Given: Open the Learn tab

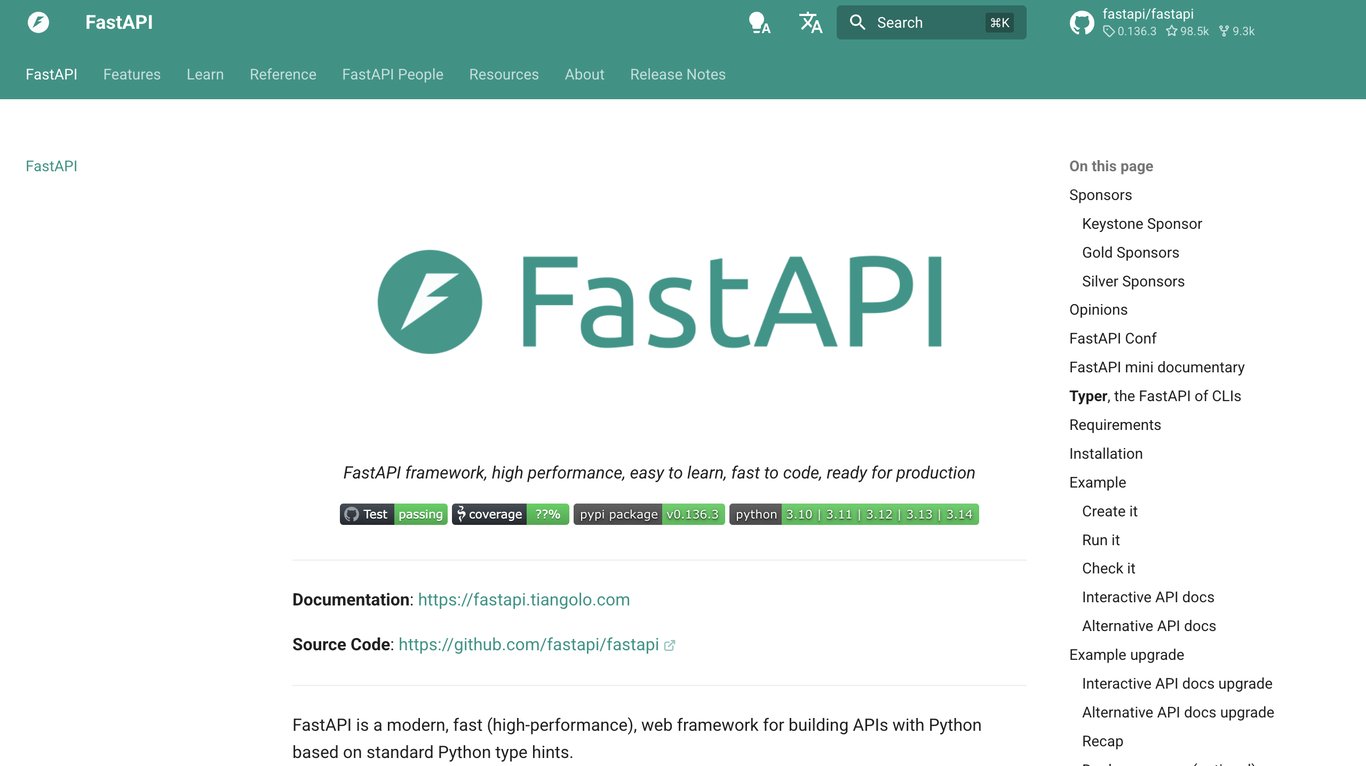Looking at the screenshot, I should [205, 74].
